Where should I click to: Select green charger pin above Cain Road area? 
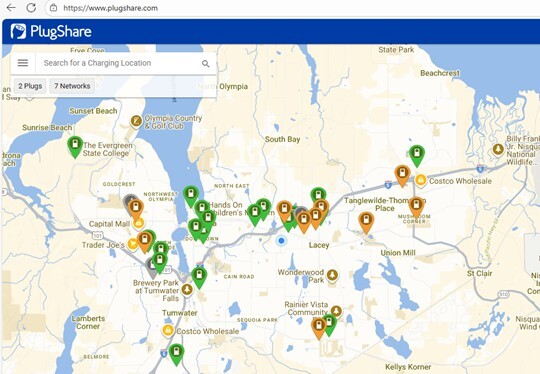(x=199, y=278)
